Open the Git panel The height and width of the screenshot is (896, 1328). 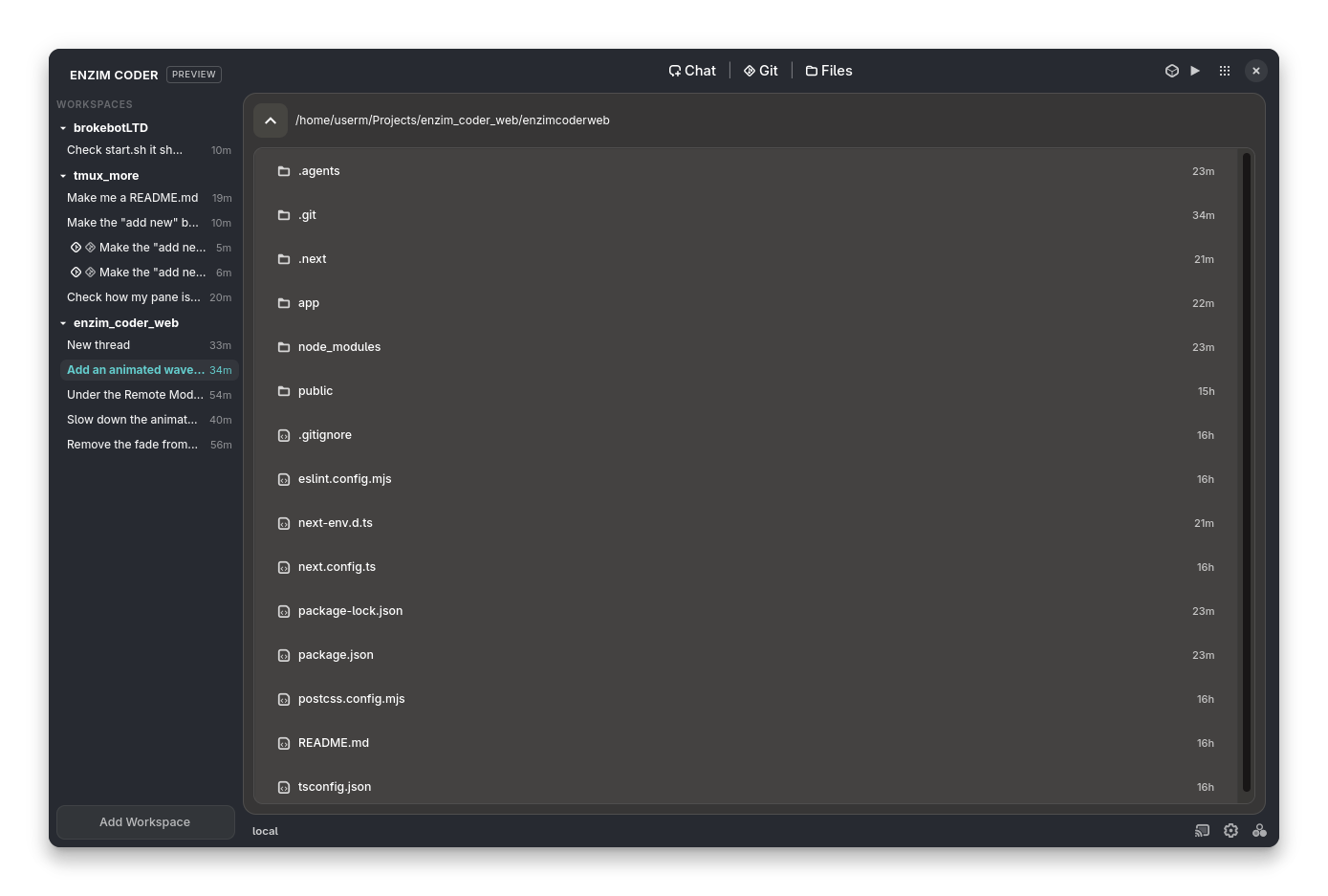click(x=760, y=70)
